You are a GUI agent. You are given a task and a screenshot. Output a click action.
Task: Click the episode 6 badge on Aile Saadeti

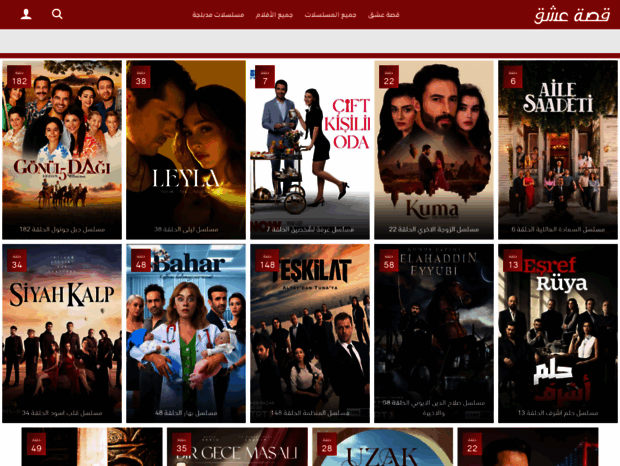[513, 77]
